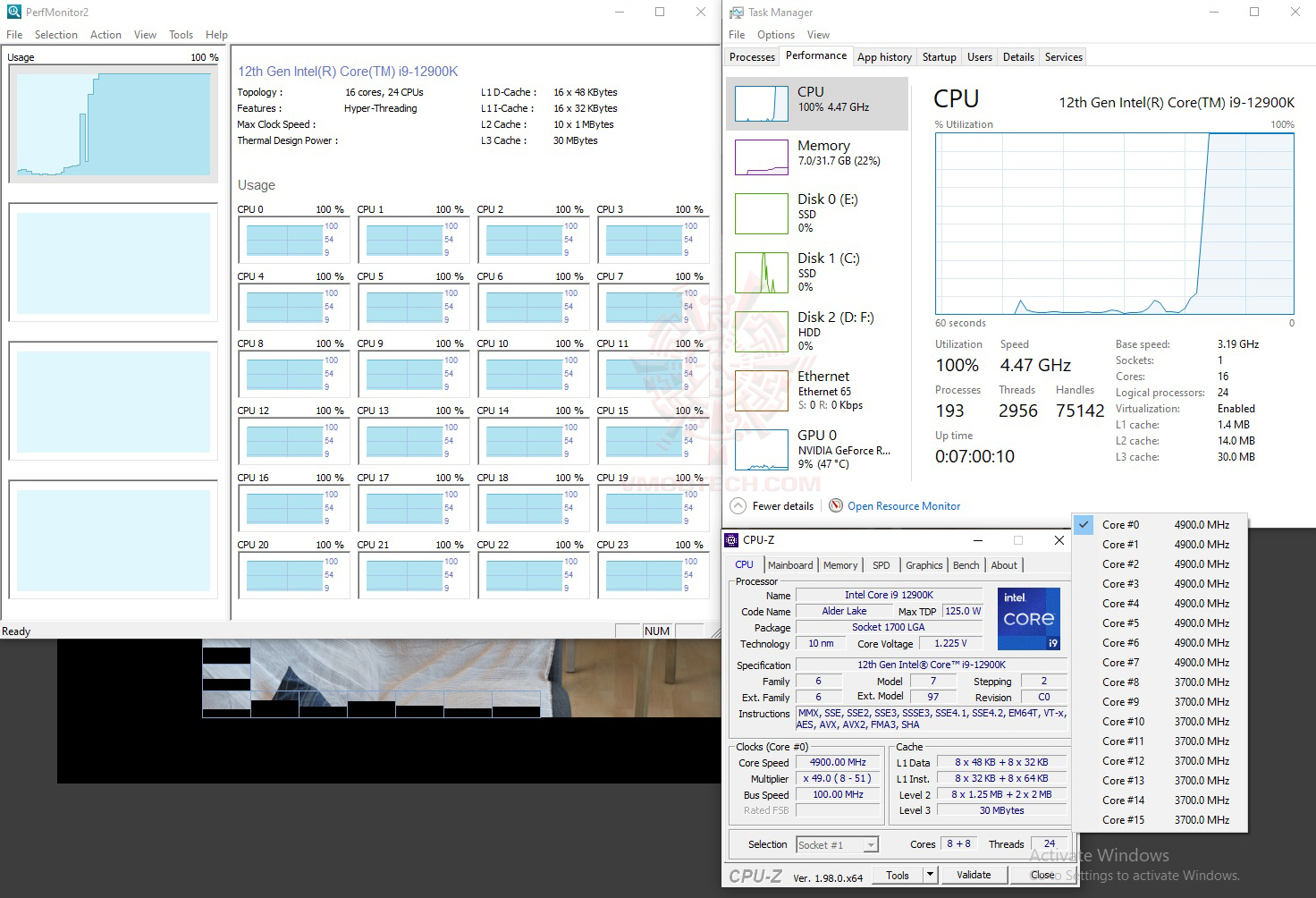Select the Disk 0 (E:) mini graph

point(761,214)
